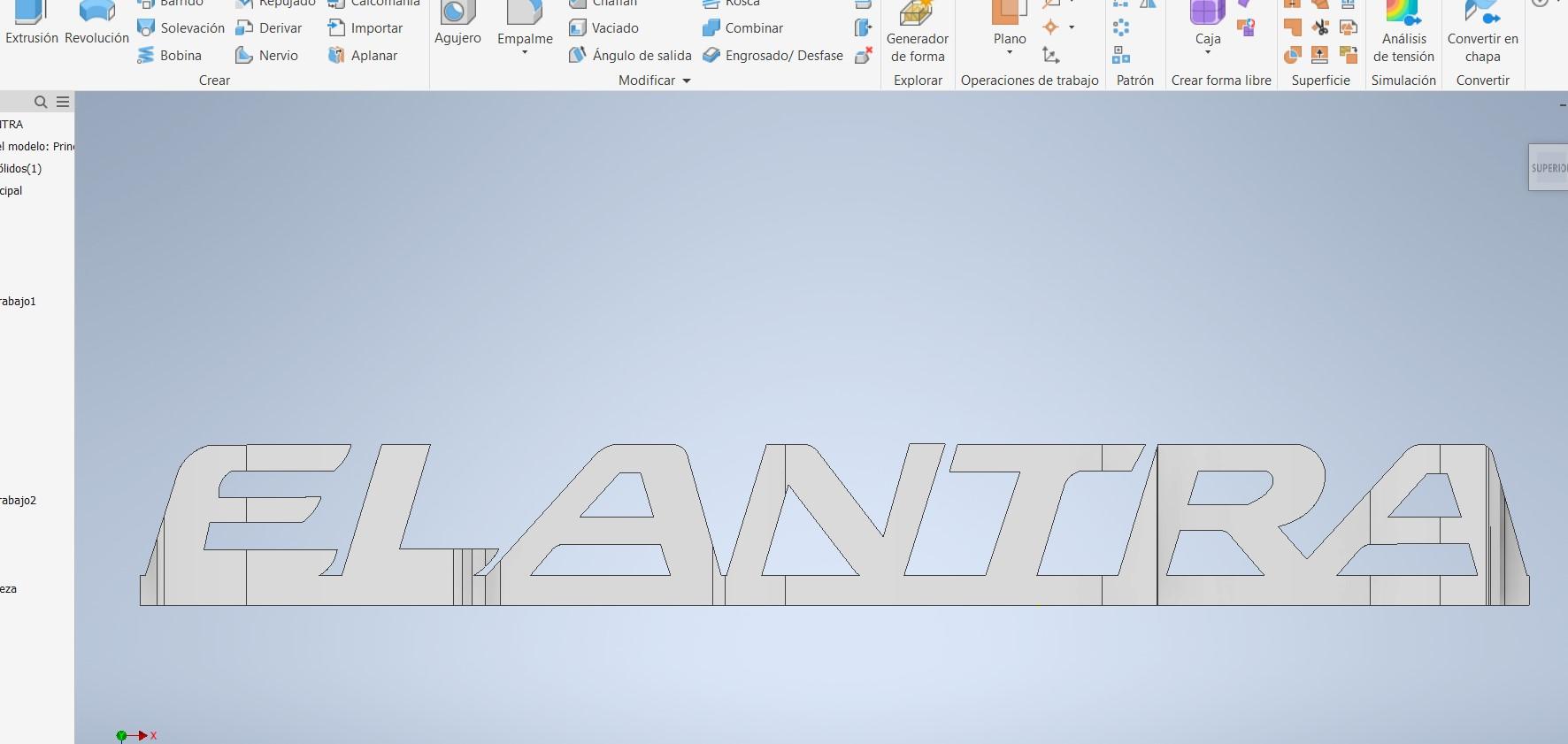Choose the Solevación loft tool

tap(181, 28)
